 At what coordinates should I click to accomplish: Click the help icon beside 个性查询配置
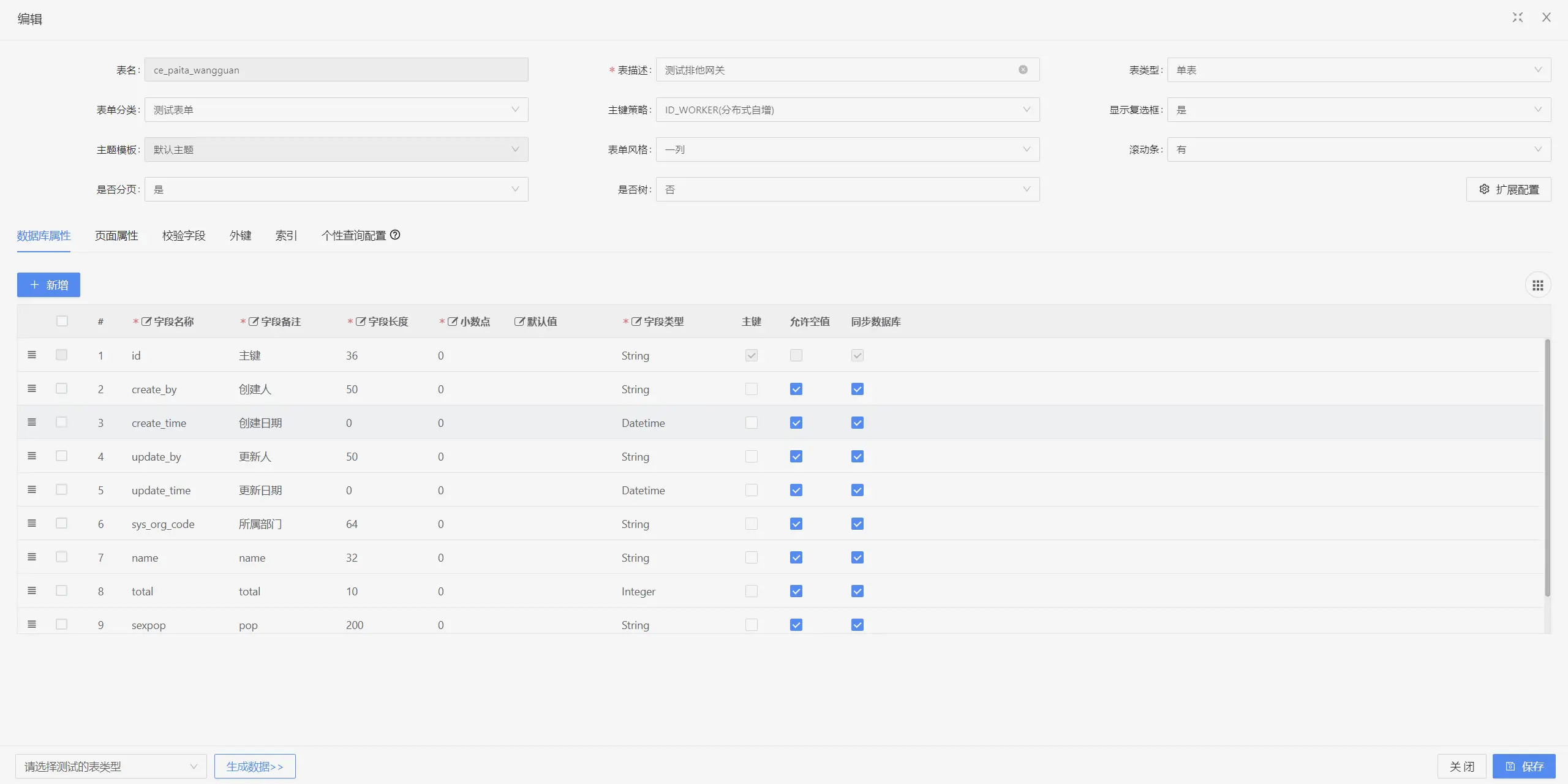click(395, 235)
